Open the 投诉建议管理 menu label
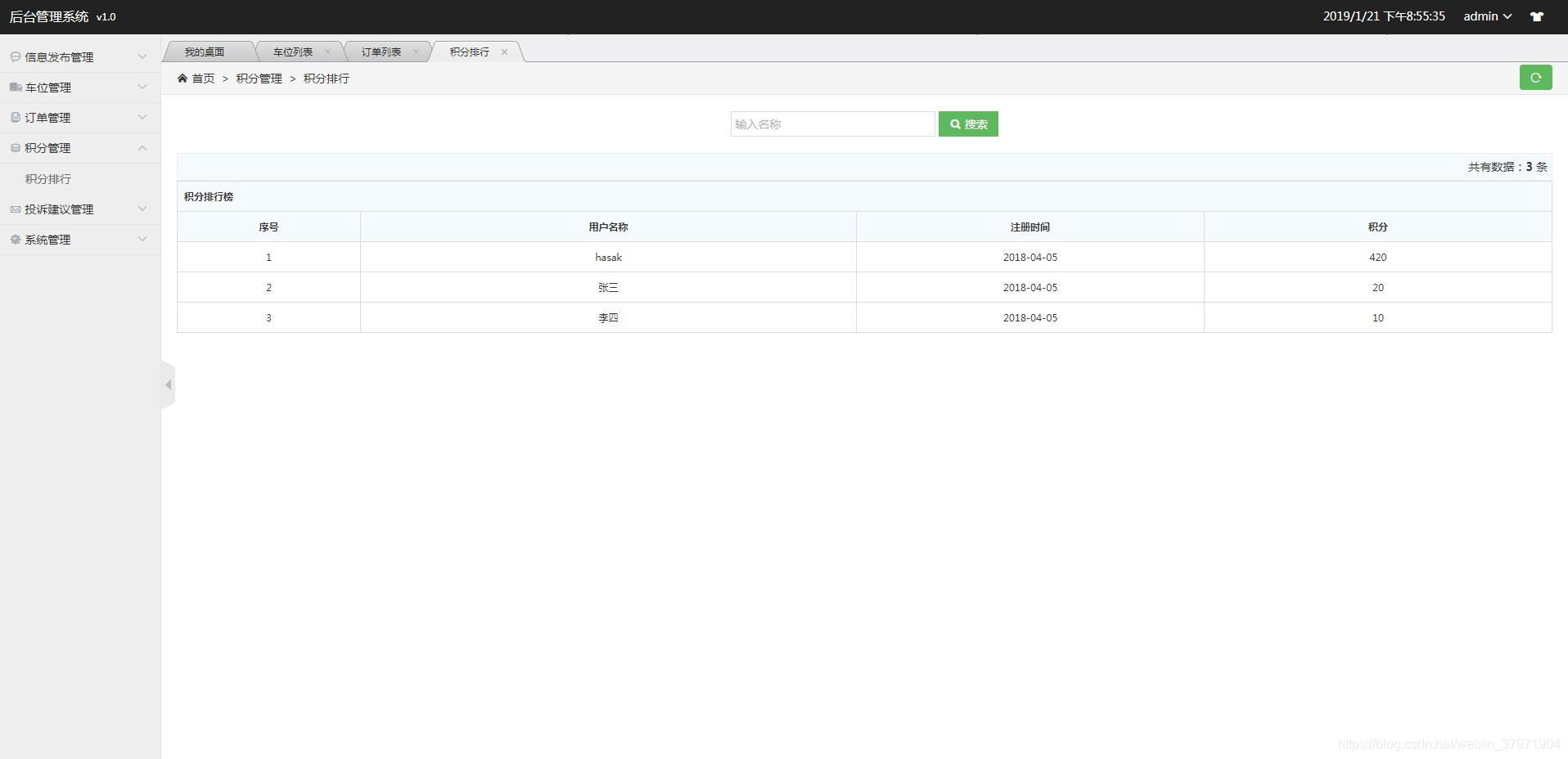 tap(59, 209)
